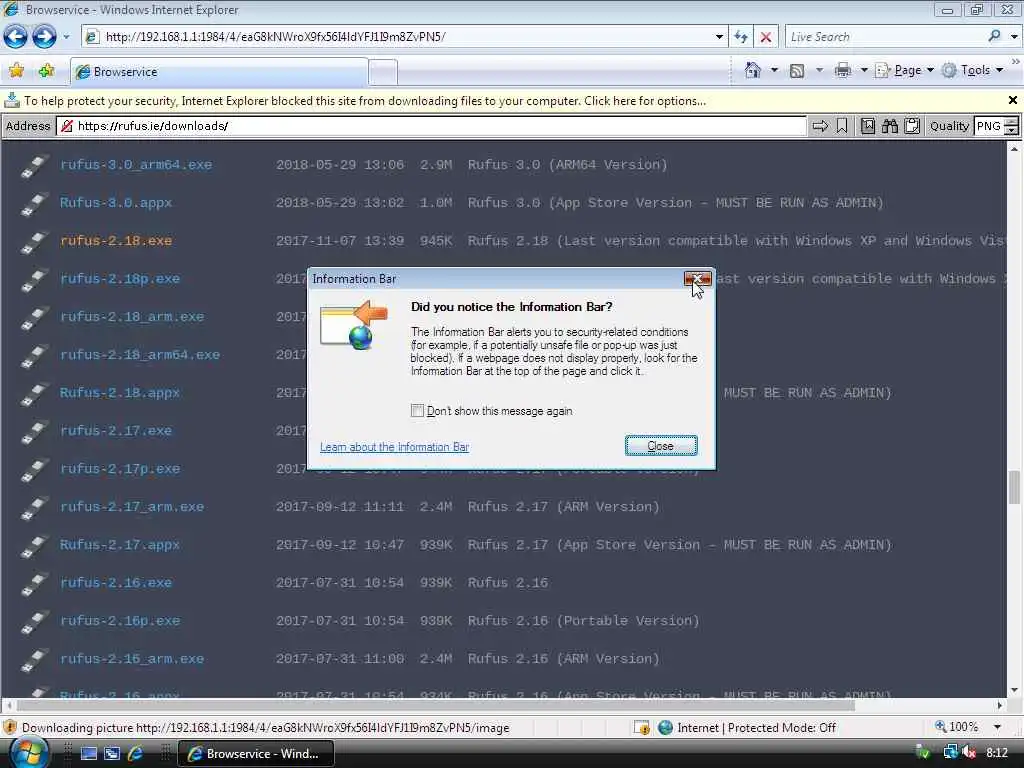Click the USB icon beside rufus-2.18.exe

pos(35,241)
